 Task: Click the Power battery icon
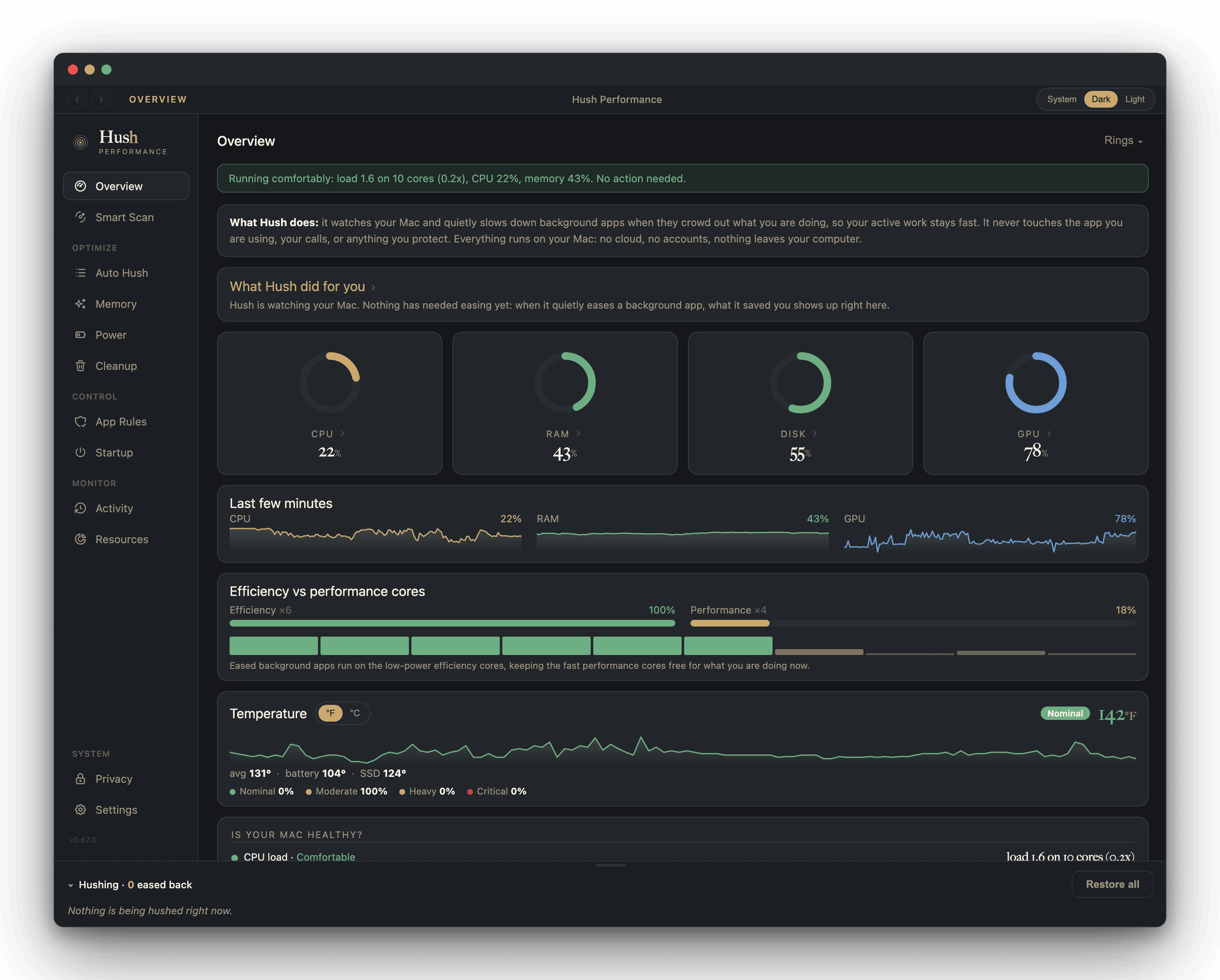click(80, 335)
